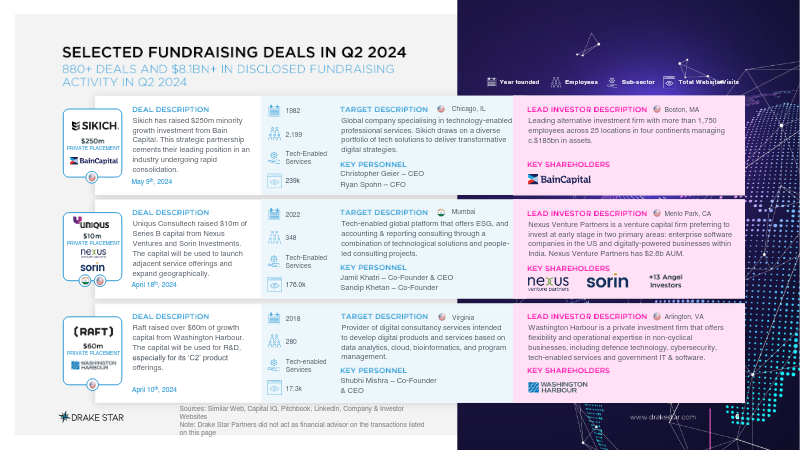Click the Year founded legend icon
The width and height of the screenshot is (800, 450).
point(491,82)
